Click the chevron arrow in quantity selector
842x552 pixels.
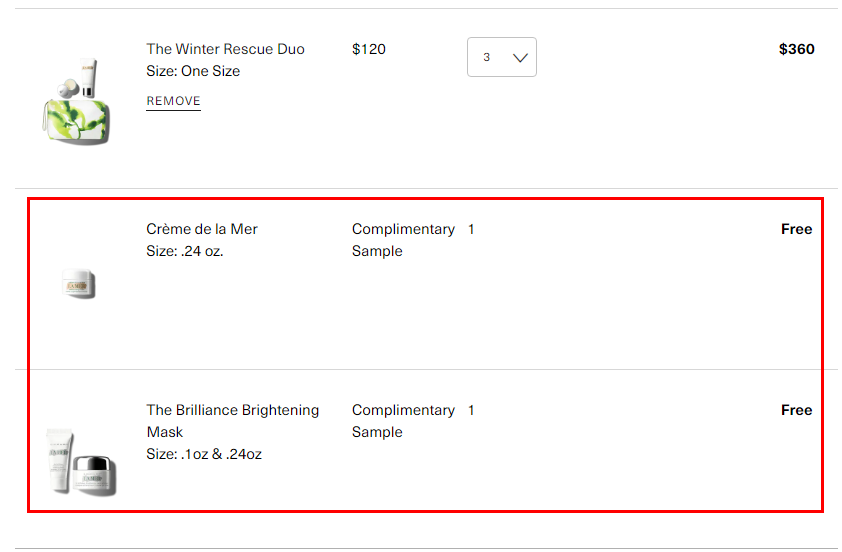(x=520, y=57)
